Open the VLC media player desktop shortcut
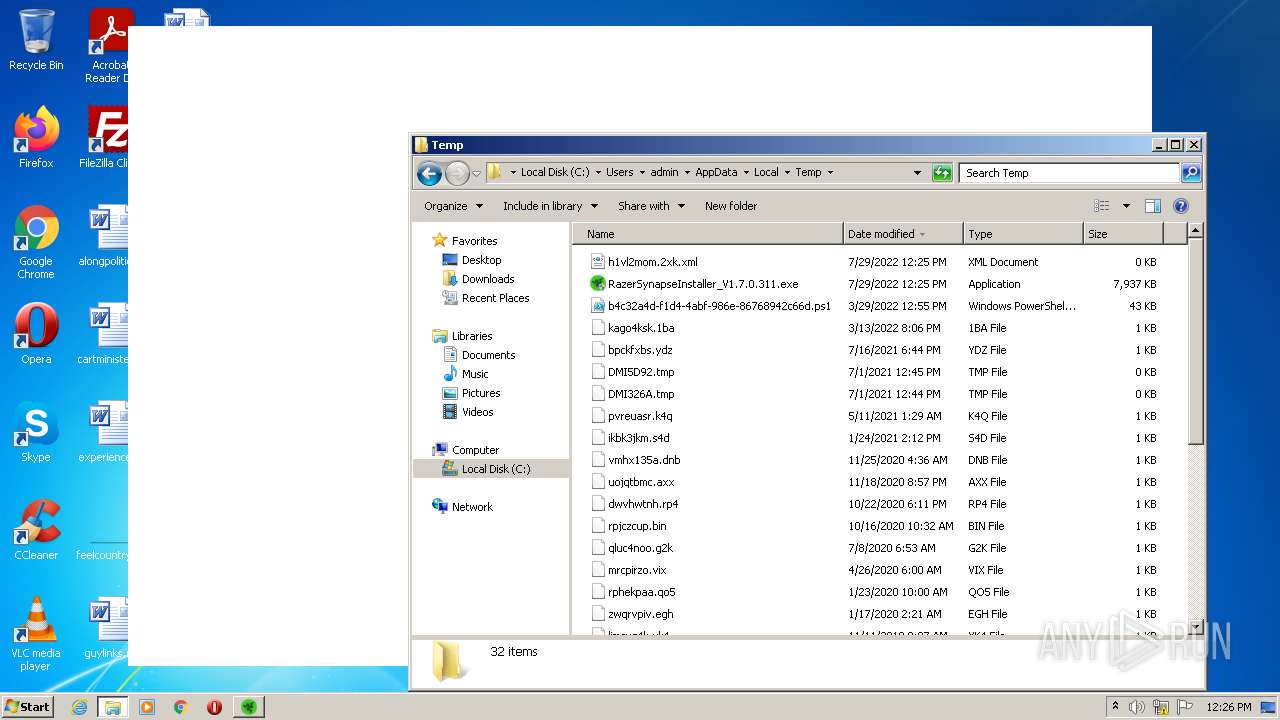1280x720 pixels. click(x=36, y=634)
